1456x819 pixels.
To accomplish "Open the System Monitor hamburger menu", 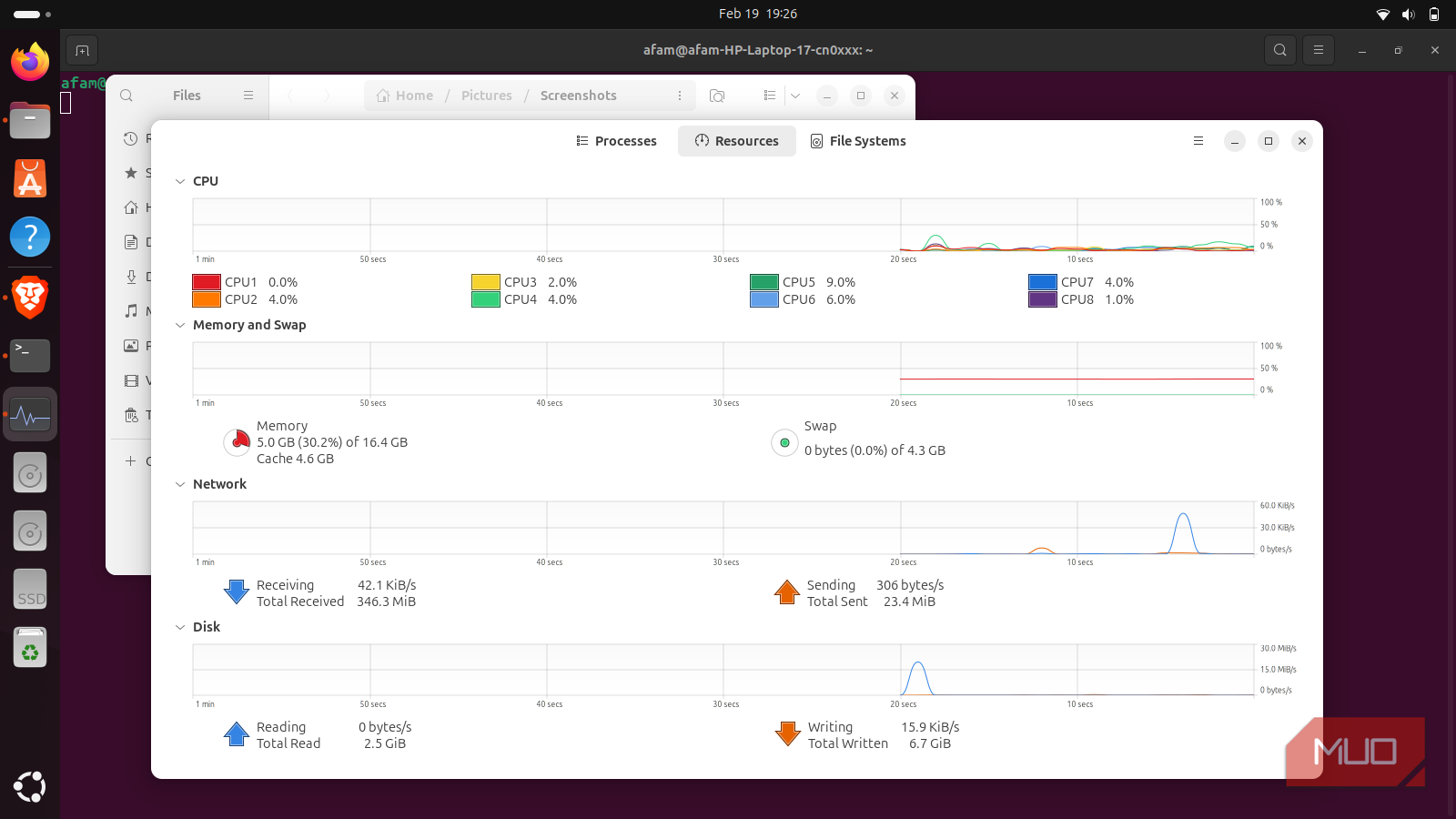I will 1198,141.
